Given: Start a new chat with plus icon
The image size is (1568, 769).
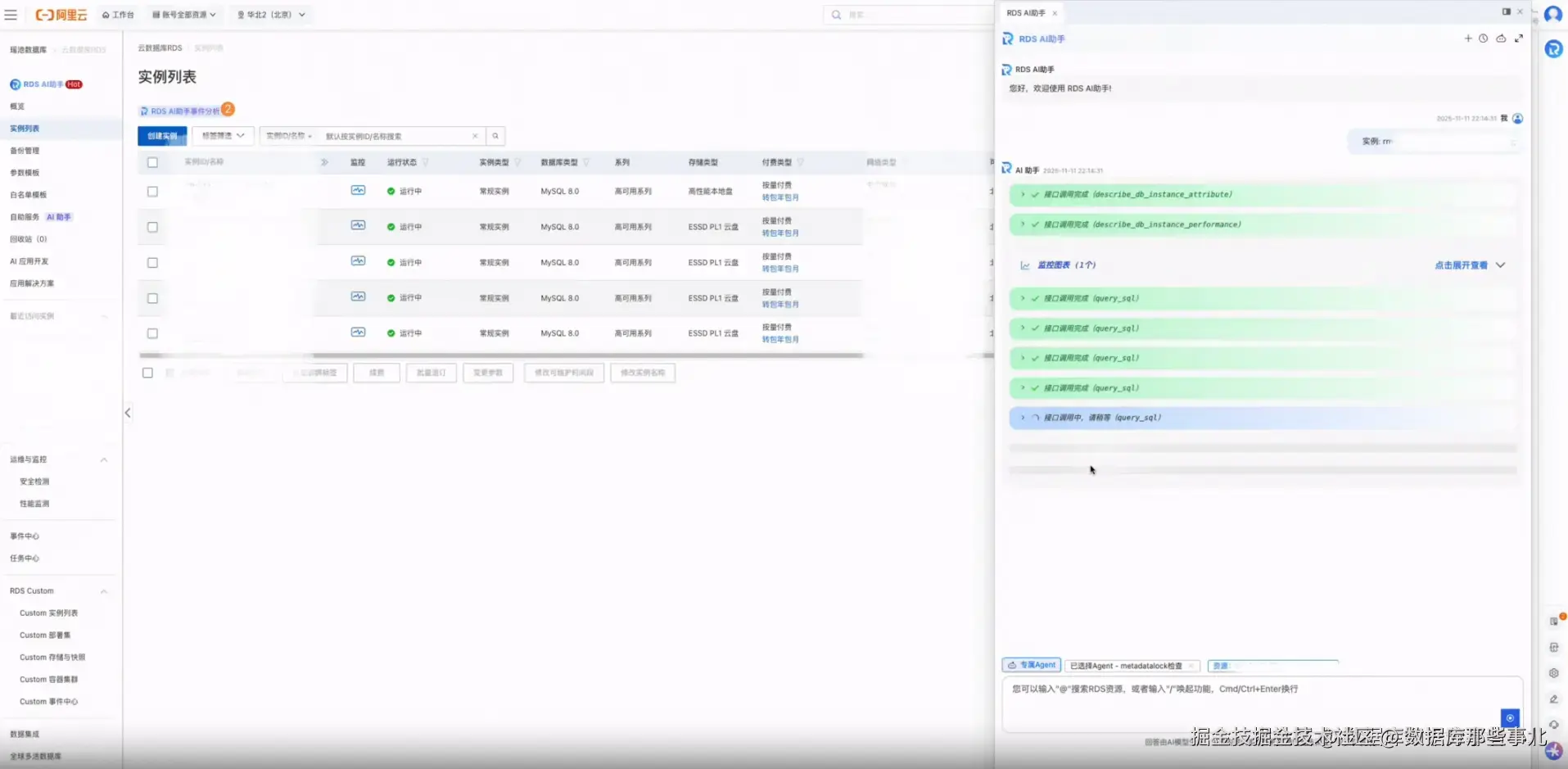Looking at the screenshot, I should click(1468, 38).
